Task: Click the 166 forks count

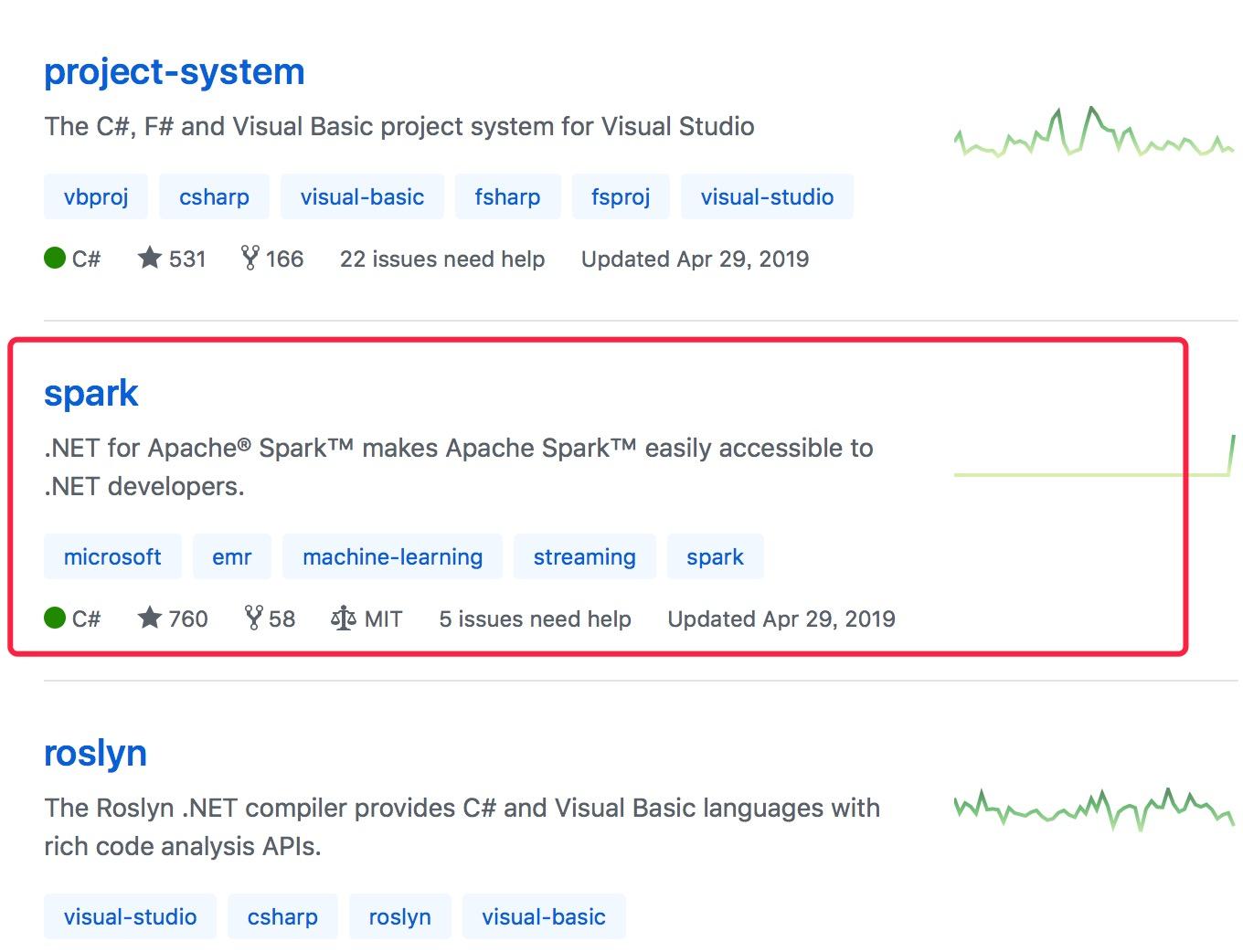Action: (x=285, y=259)
